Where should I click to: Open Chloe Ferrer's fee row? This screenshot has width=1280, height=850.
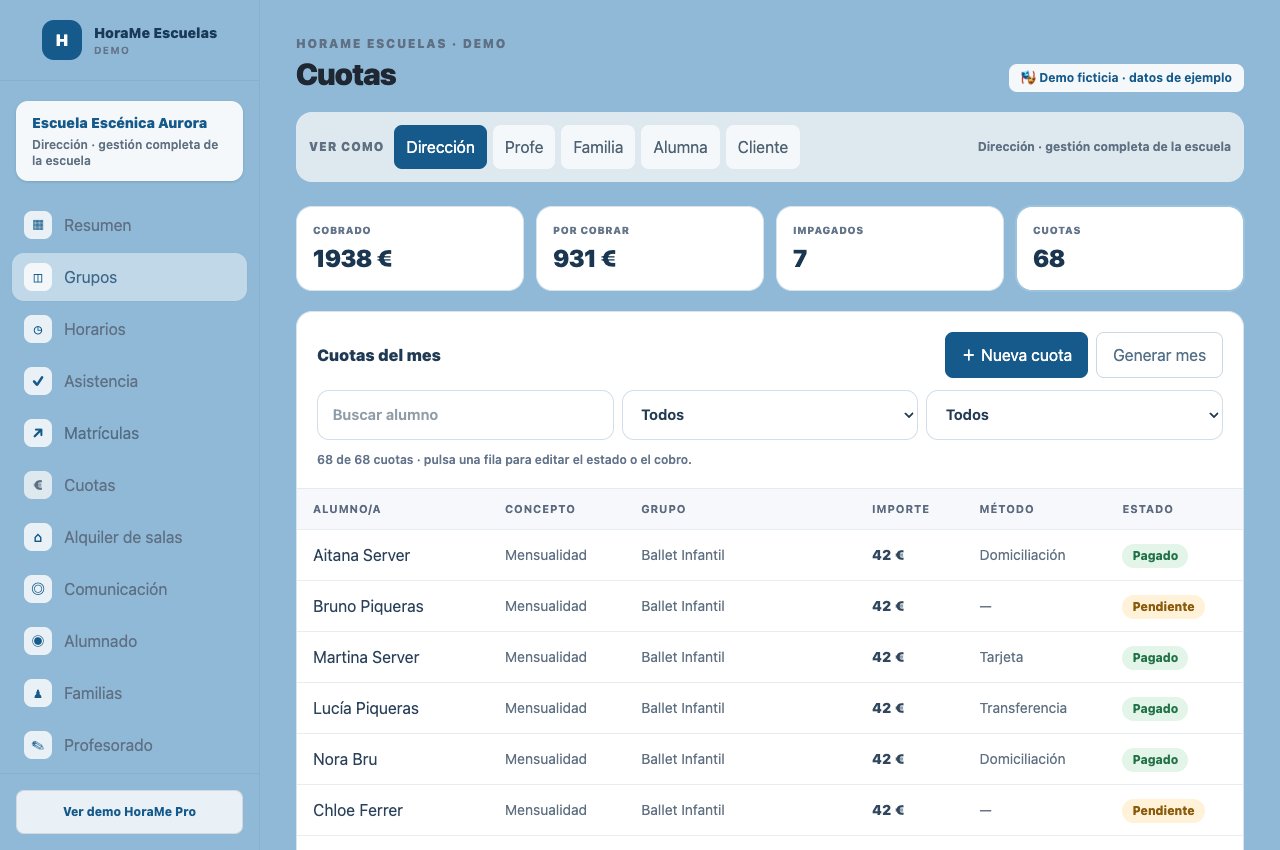770,810
